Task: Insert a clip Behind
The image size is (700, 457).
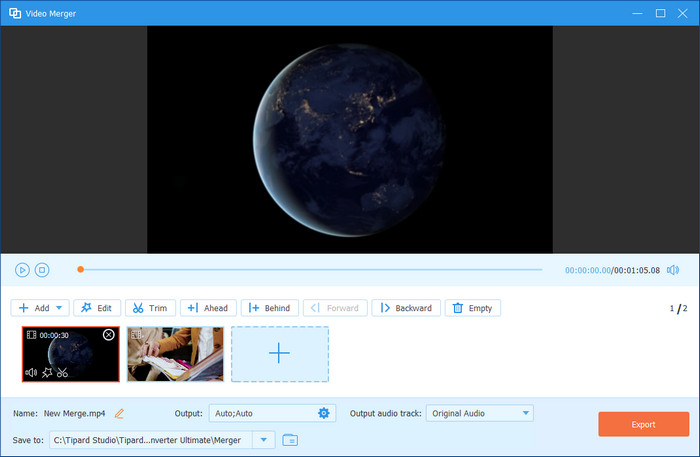Action: [270, 308]
